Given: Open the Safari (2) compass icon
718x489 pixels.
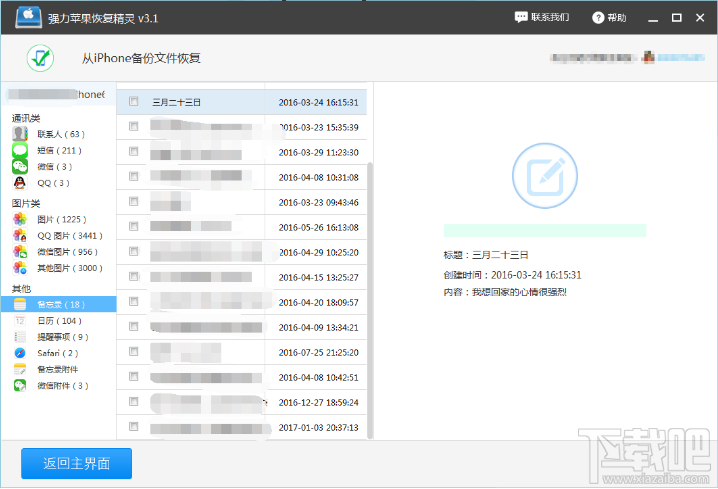Looking at the screenshot, I should tap(20, 353).
